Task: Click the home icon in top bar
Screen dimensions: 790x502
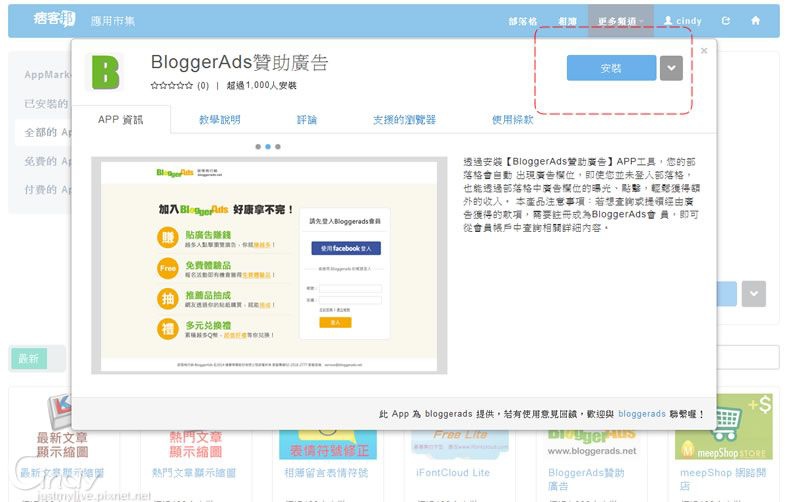Action: pyautogui.click(x=755, y=21)
